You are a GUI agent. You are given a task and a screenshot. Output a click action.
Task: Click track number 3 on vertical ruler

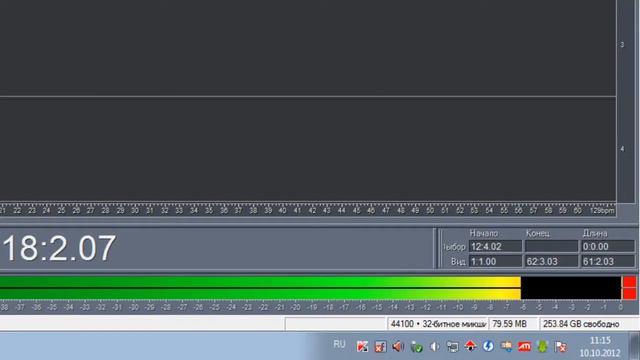click(622, 44)
